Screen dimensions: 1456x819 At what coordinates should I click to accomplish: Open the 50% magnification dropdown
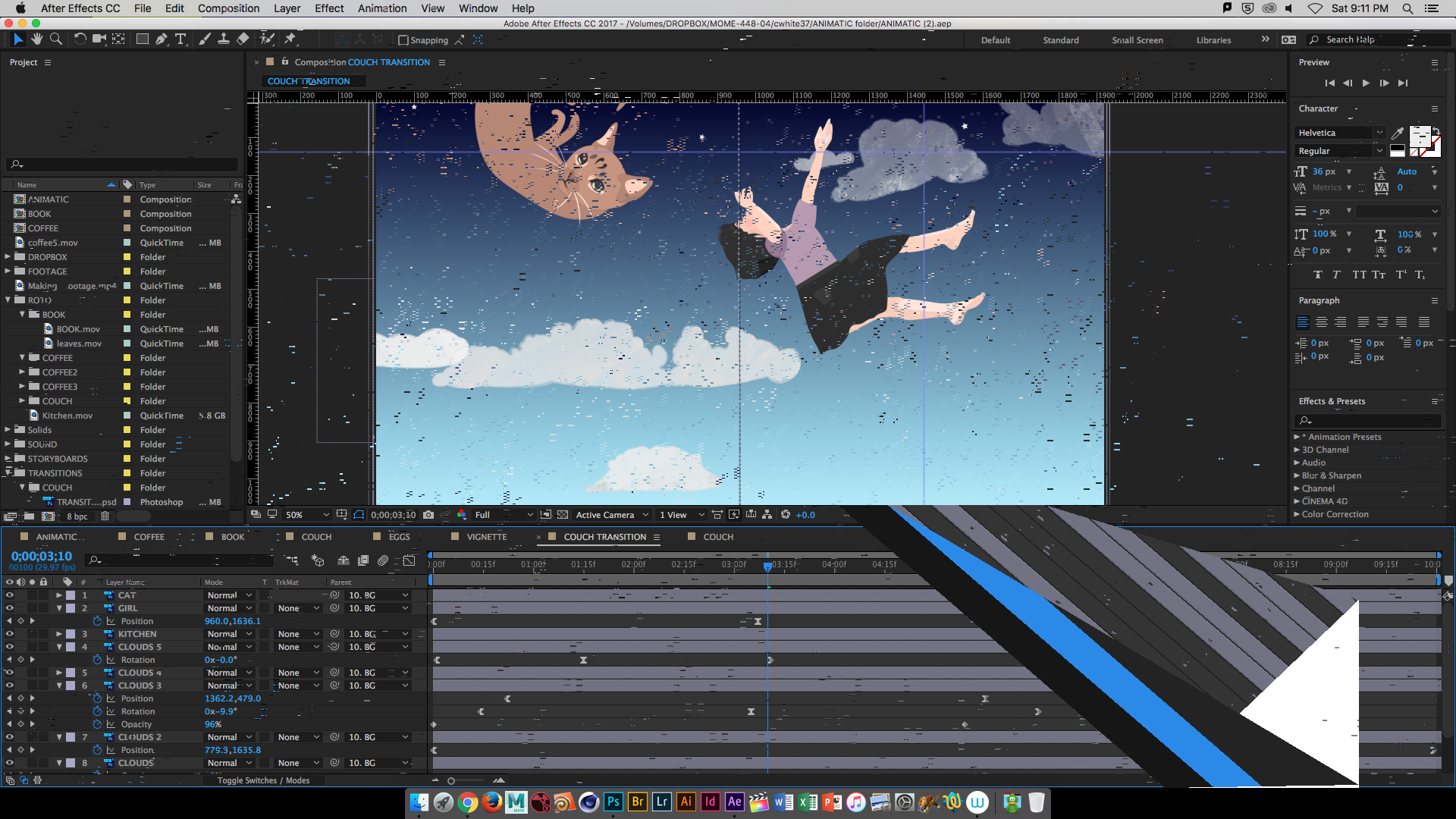pos(307,515)
